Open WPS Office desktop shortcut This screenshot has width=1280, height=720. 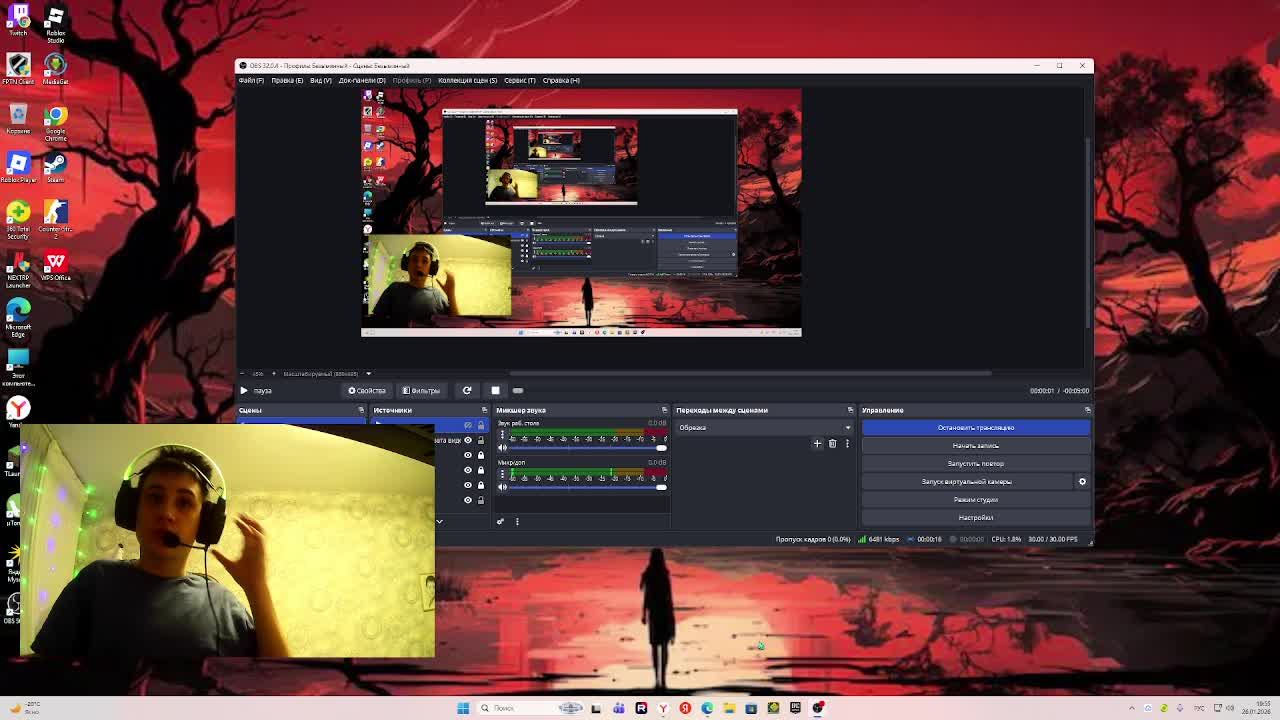(55, 266)
